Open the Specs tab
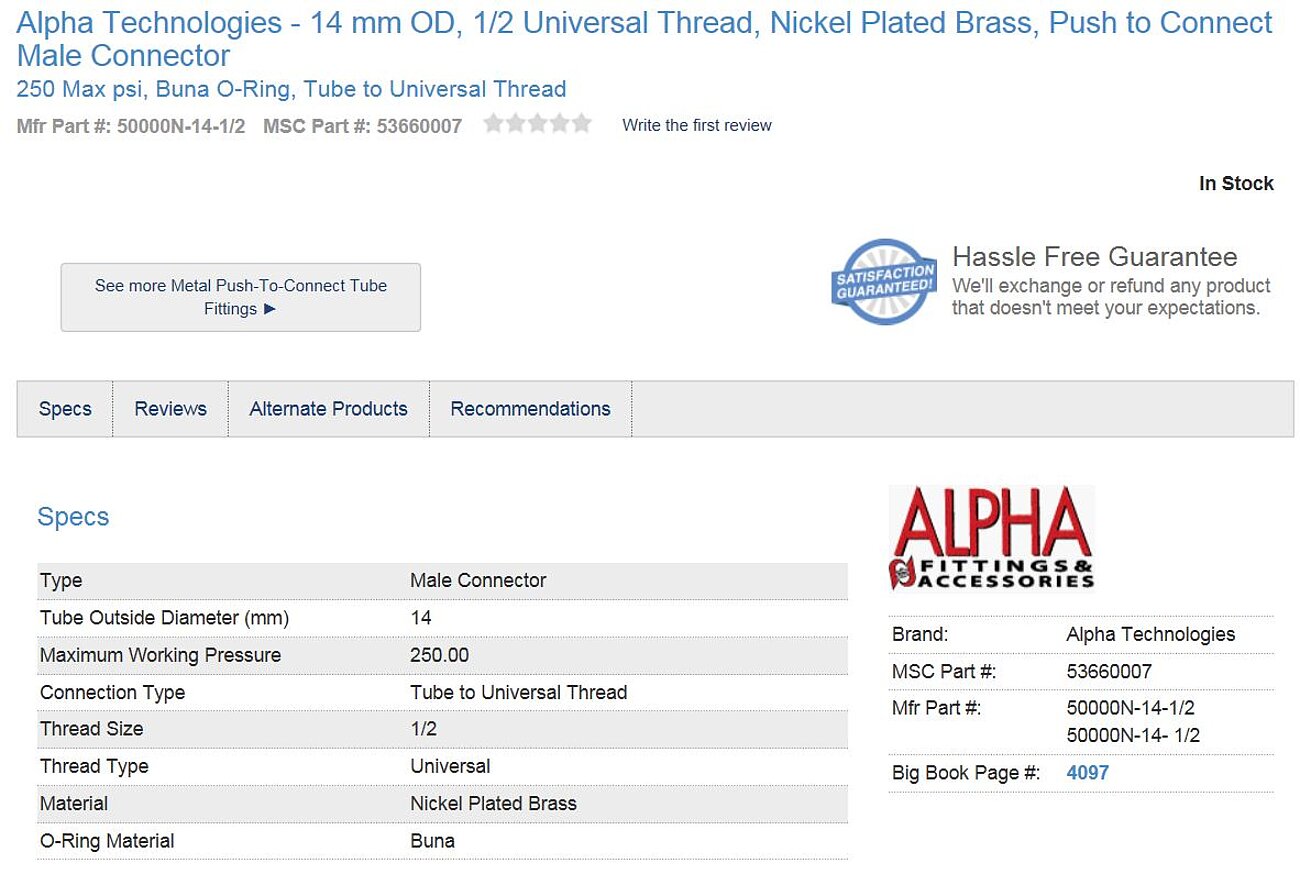The image size is (1300, 874). 65,409
